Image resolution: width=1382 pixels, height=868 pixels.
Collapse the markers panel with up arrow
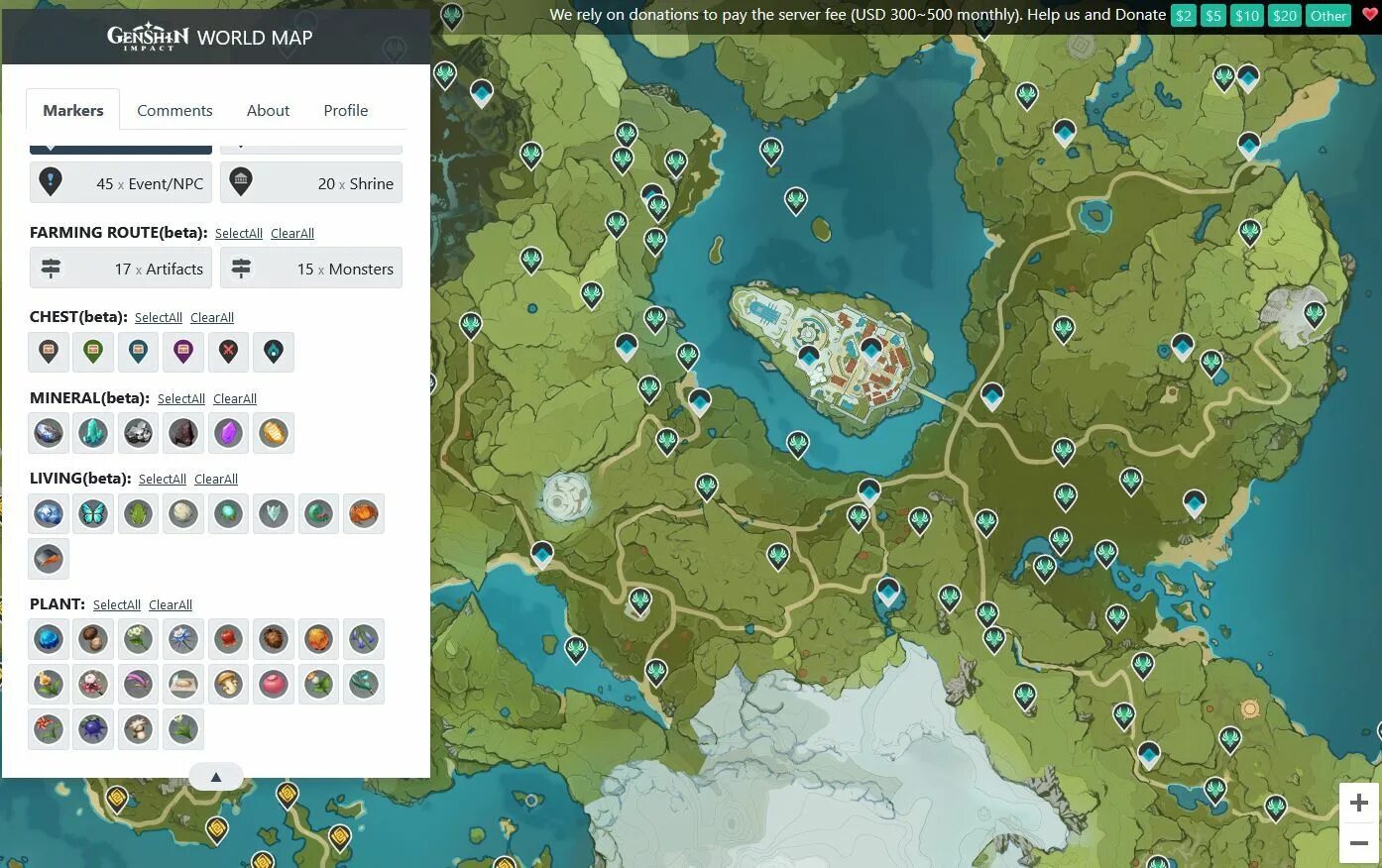[216, 777]
